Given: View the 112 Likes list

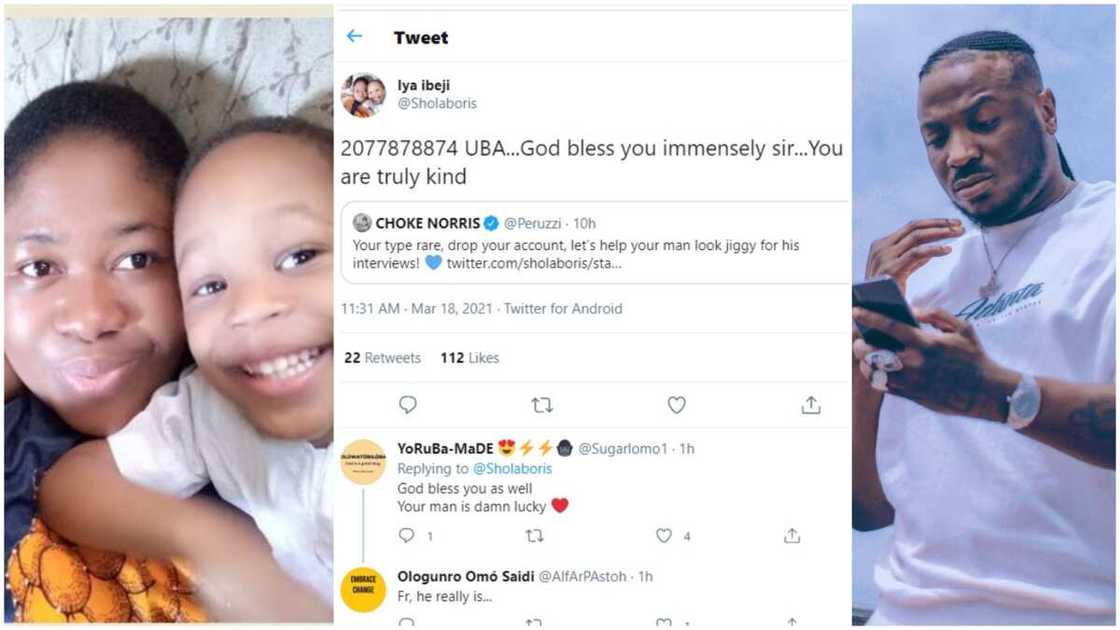Looking at the screenshot, I should click(469, 358).
